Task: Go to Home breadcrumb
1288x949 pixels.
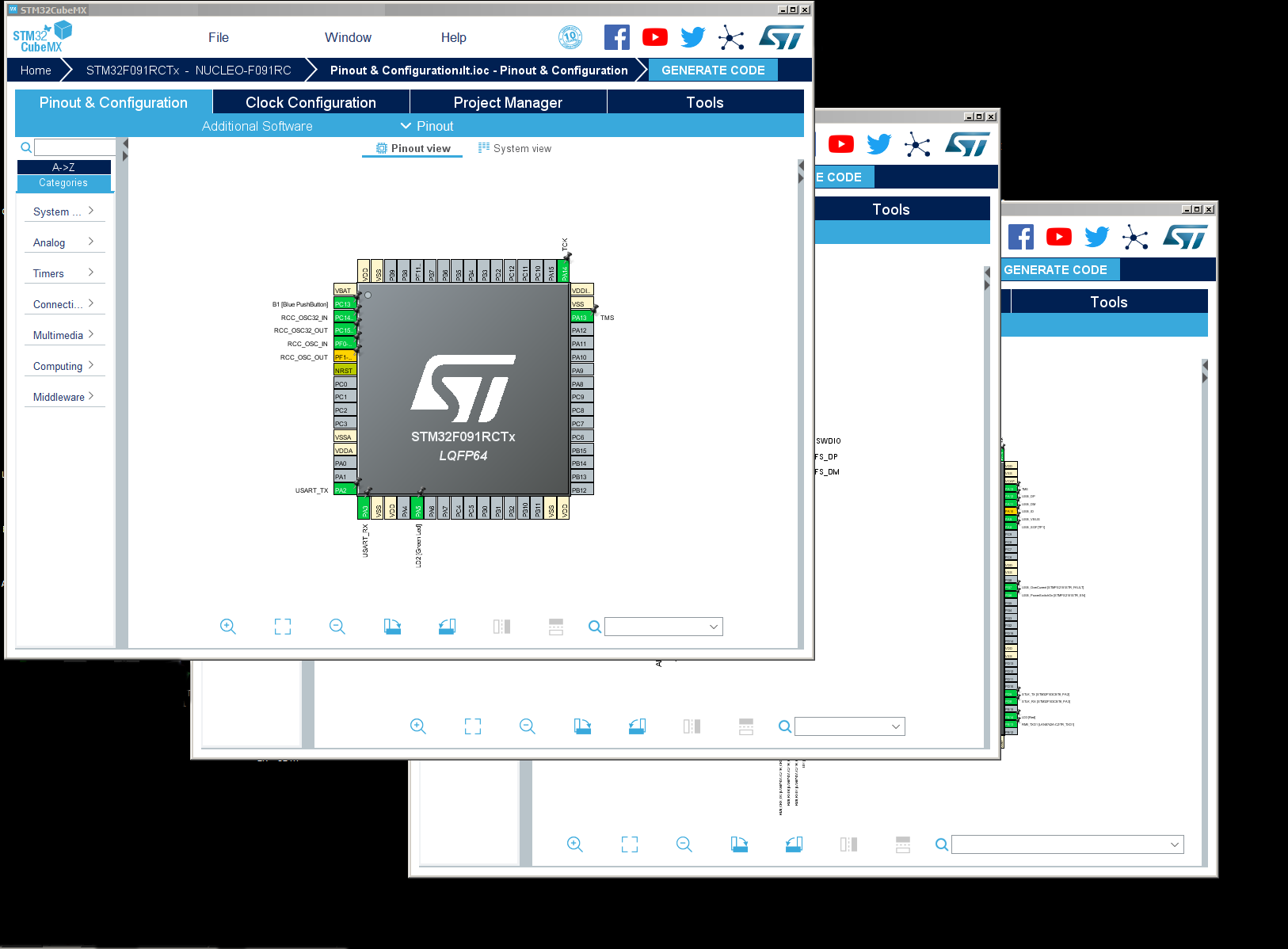Action: pyautogui.click(x=36, y=70)
